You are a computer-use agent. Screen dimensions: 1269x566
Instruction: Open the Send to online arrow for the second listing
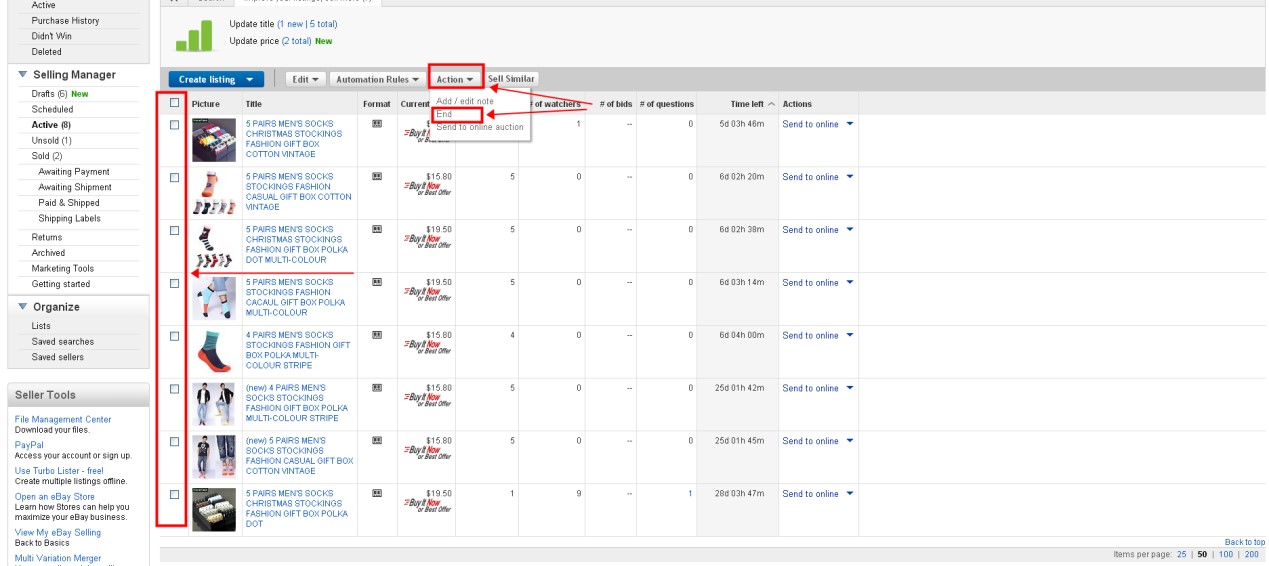pos(850,177)
